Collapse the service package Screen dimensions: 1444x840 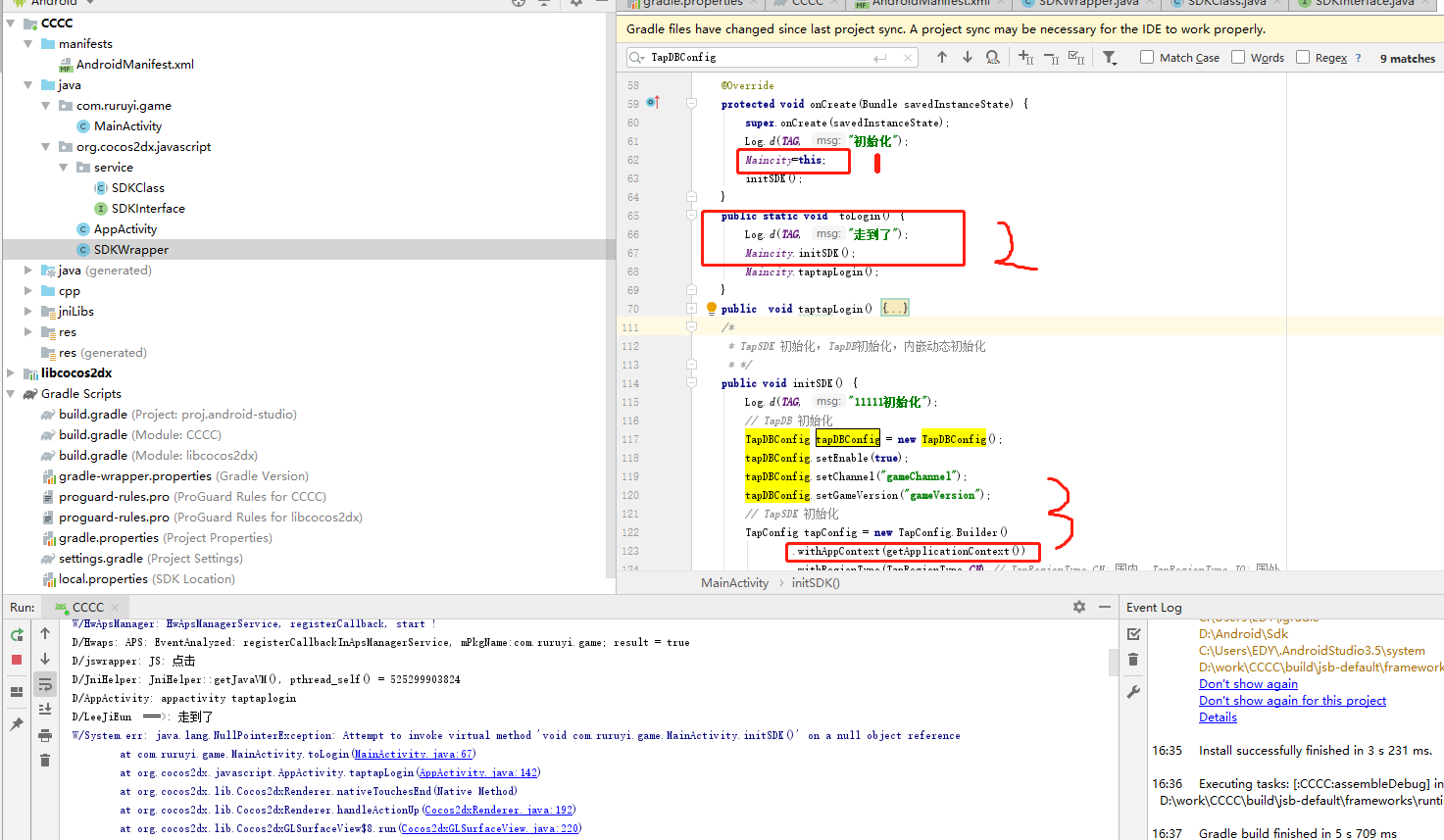63,167
